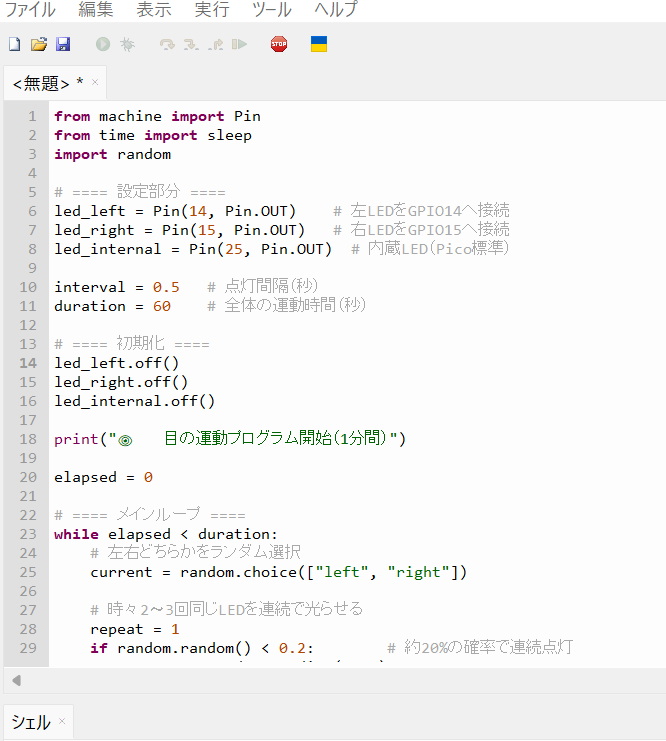Click the horizontal scrollbar left arrow
Viewport: 666px width, 741px height.
[x=16, y=680]
